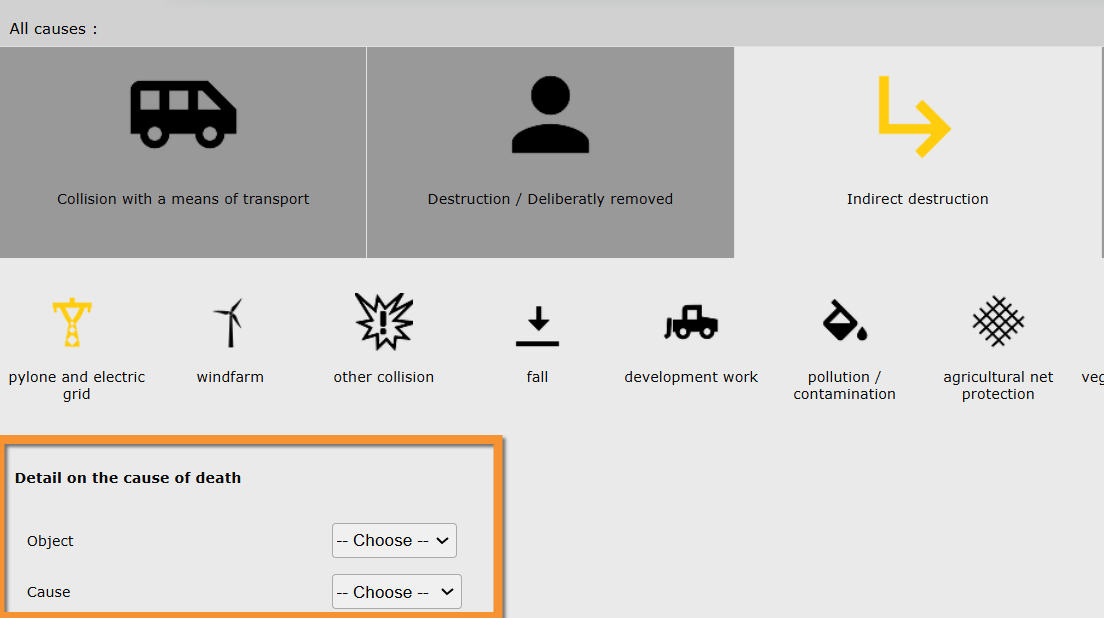This screenshot has height=618, width=1104.
Task: Open the Object dropdown
Action: click(394, 540)
